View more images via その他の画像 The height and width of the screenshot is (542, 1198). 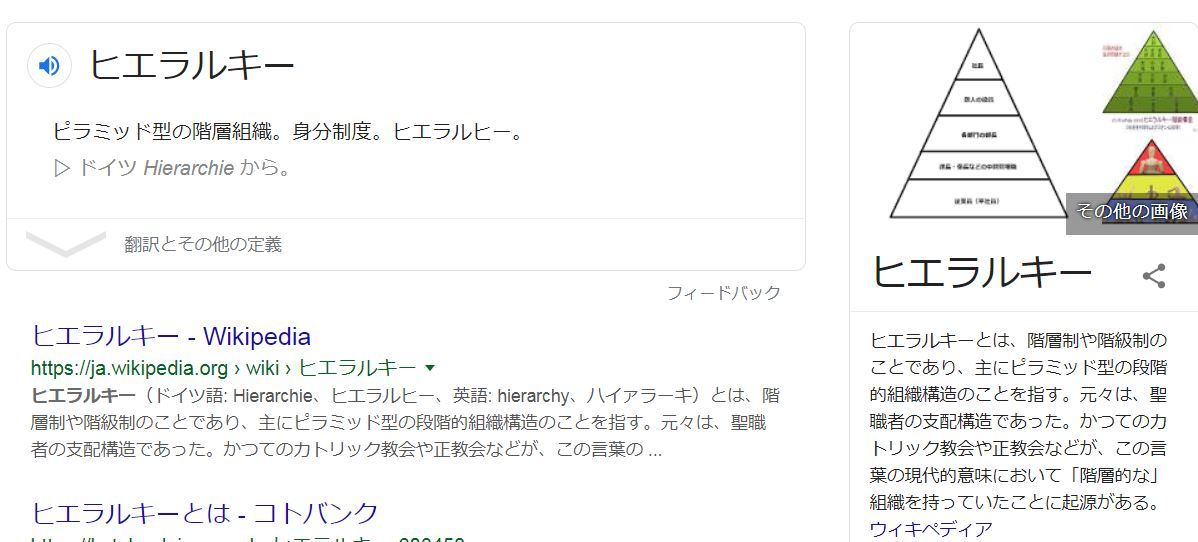pyautogui.click(x=1132, y=212)
